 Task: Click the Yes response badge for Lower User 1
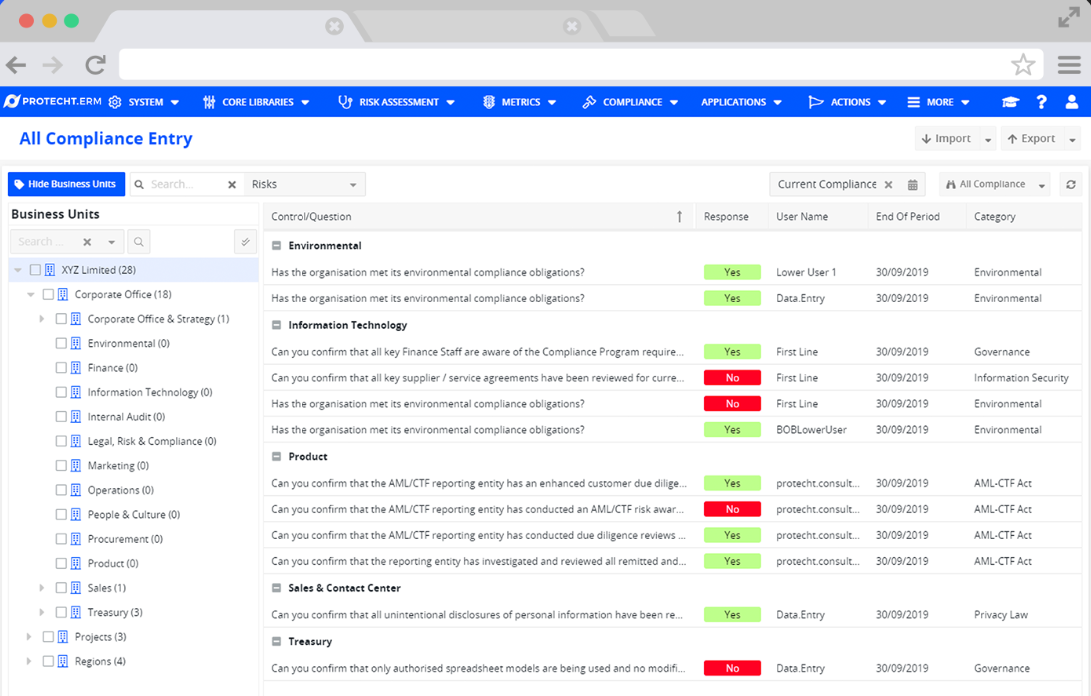click(733, 271)
